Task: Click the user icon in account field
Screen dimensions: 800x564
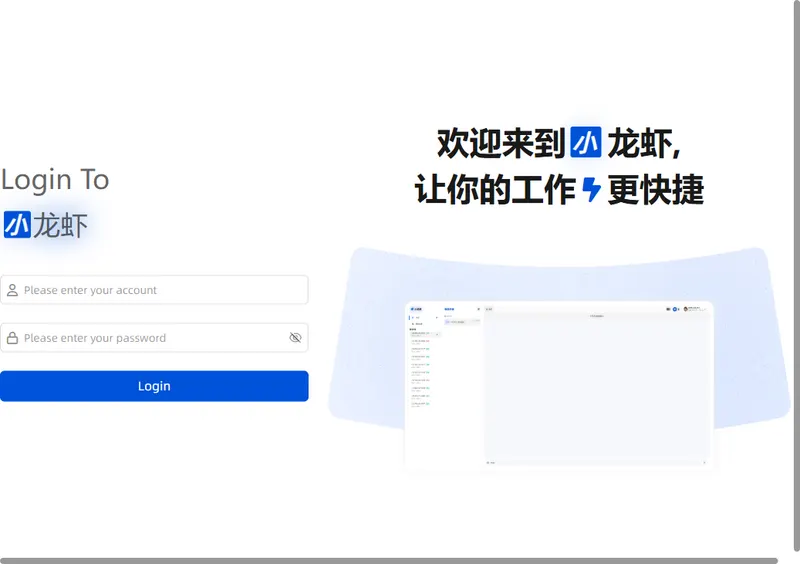Action: tap(12, 290)
